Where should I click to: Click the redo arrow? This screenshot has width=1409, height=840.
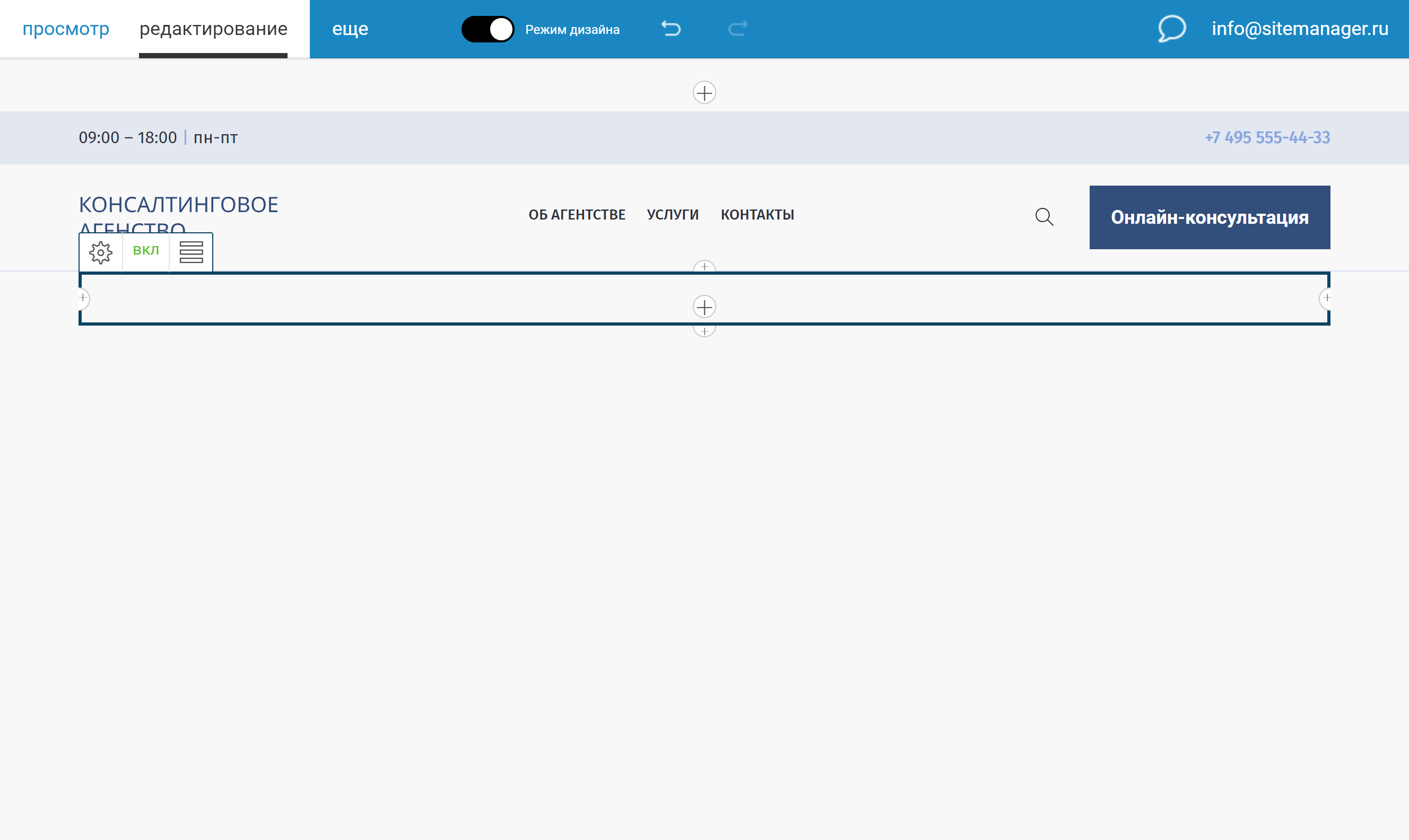[x=737, y=28]
